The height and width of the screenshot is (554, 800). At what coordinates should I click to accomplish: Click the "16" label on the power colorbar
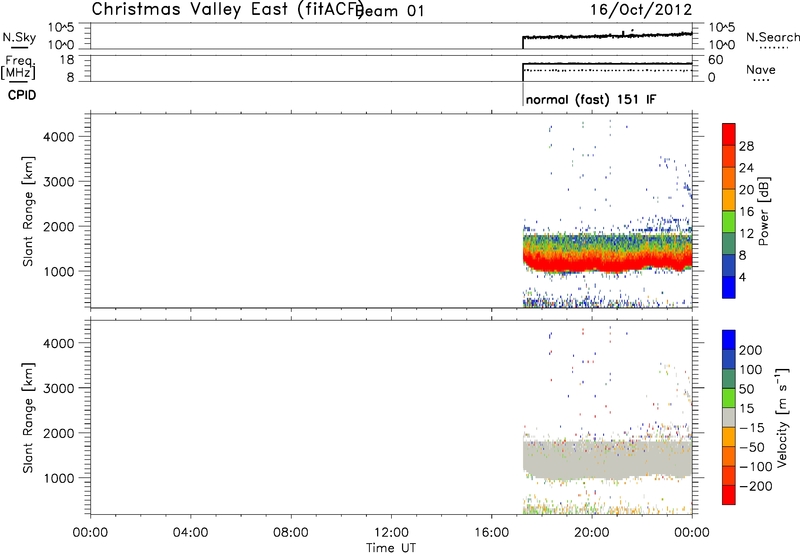(746, 211)
